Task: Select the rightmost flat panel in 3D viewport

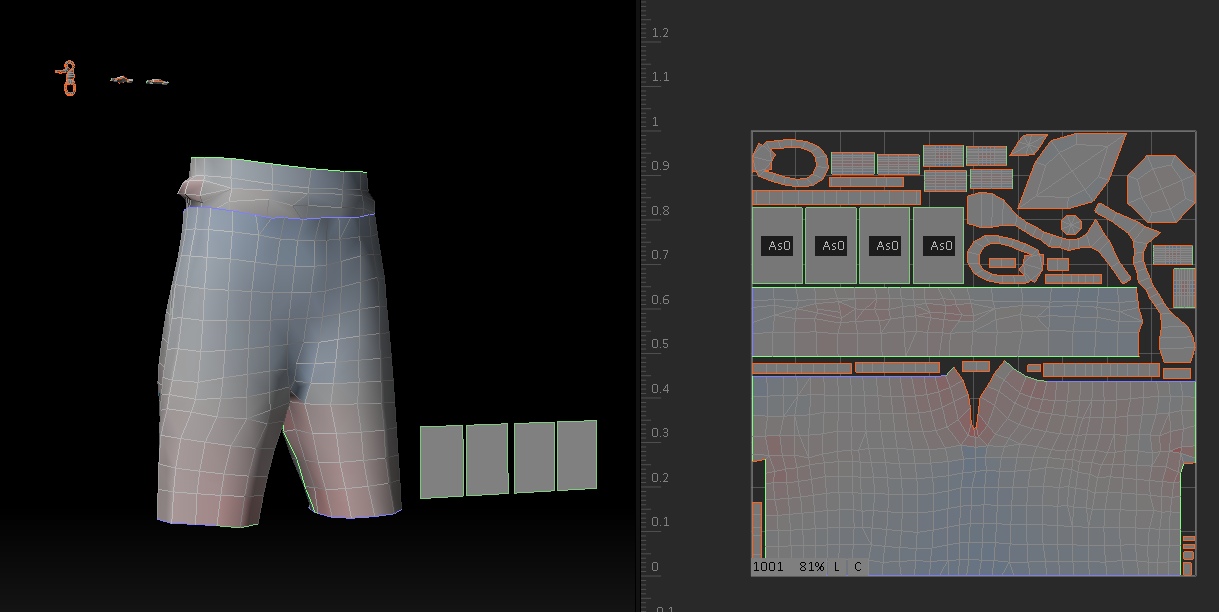Action: tap(577, 455)
